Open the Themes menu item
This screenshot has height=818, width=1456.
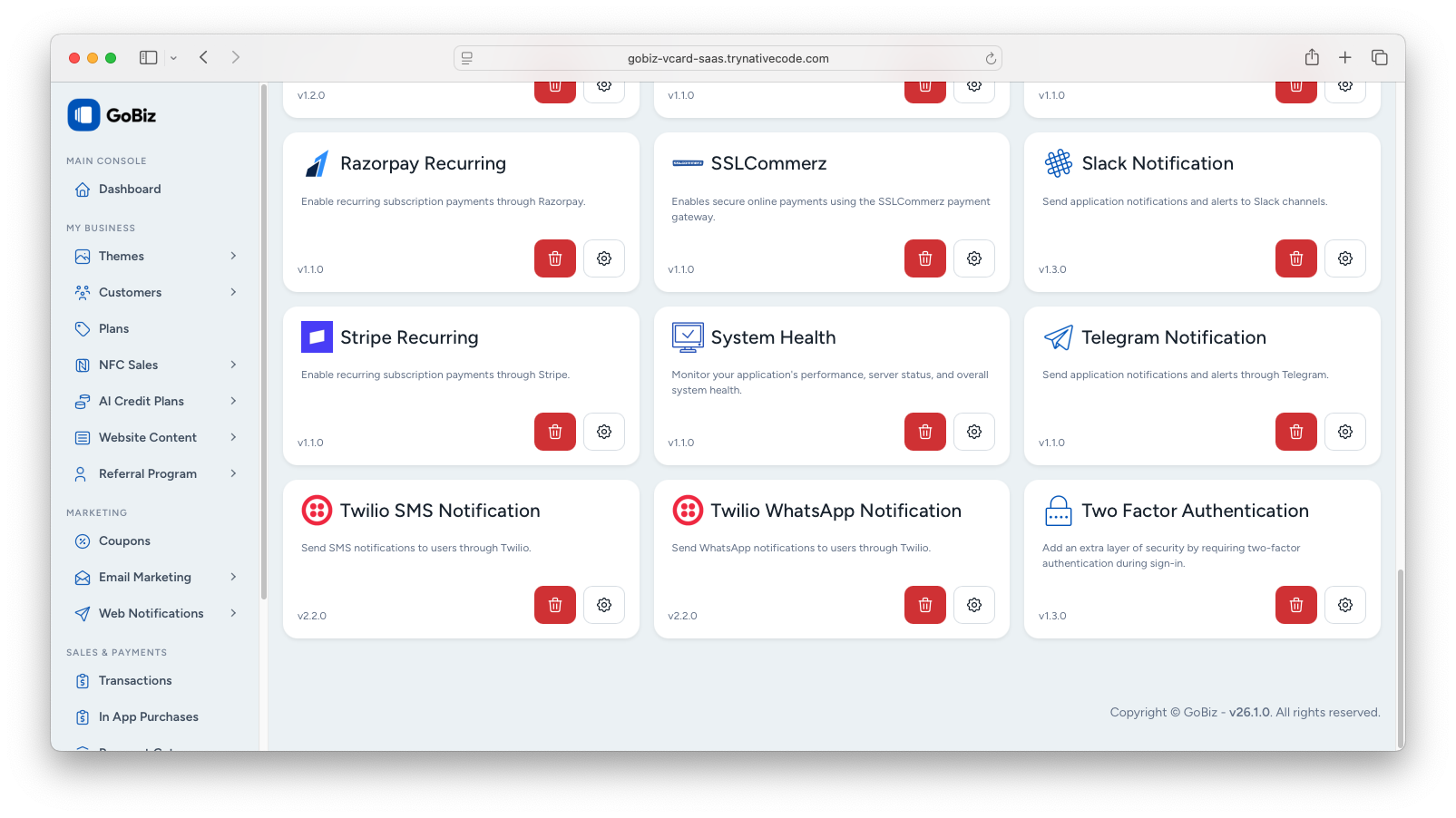156,256
